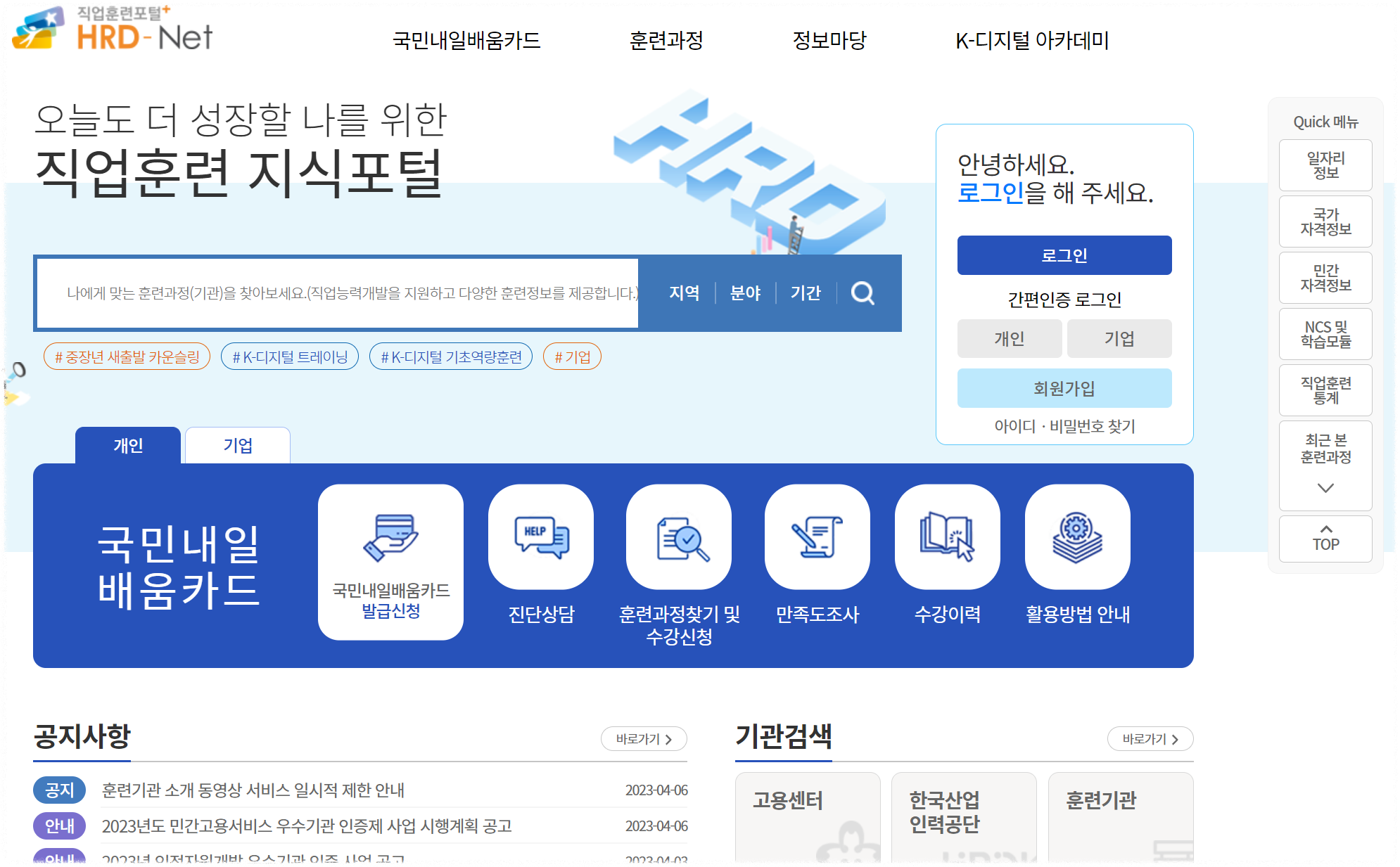Select the 개인 tab above card panel
Screen dimensions: 1400x867
point(128,445)
